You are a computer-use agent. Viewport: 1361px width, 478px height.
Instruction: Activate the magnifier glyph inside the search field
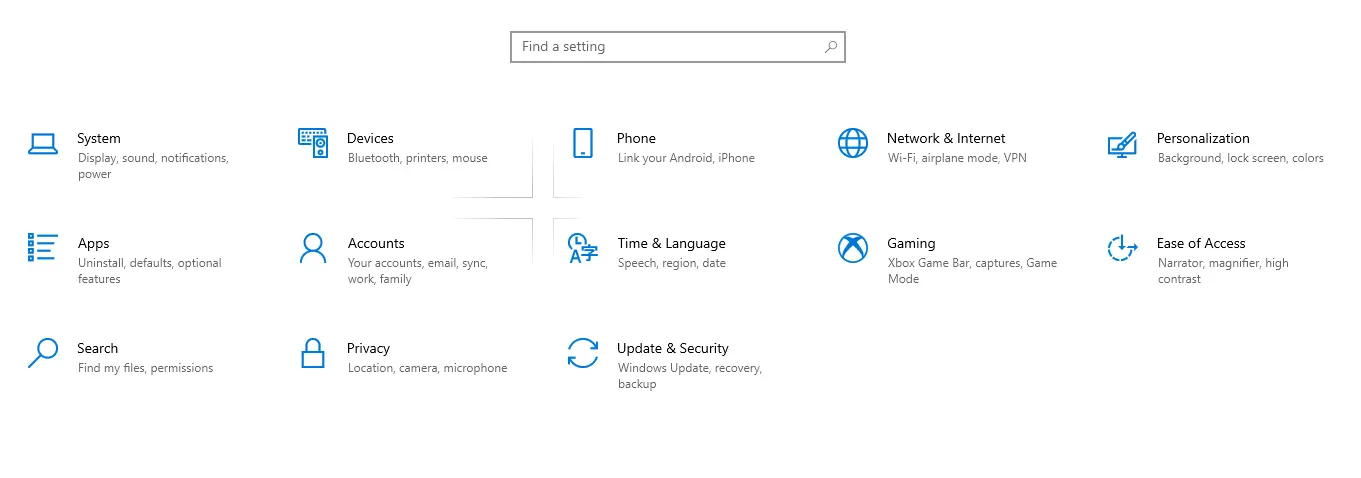coord(830,47)
